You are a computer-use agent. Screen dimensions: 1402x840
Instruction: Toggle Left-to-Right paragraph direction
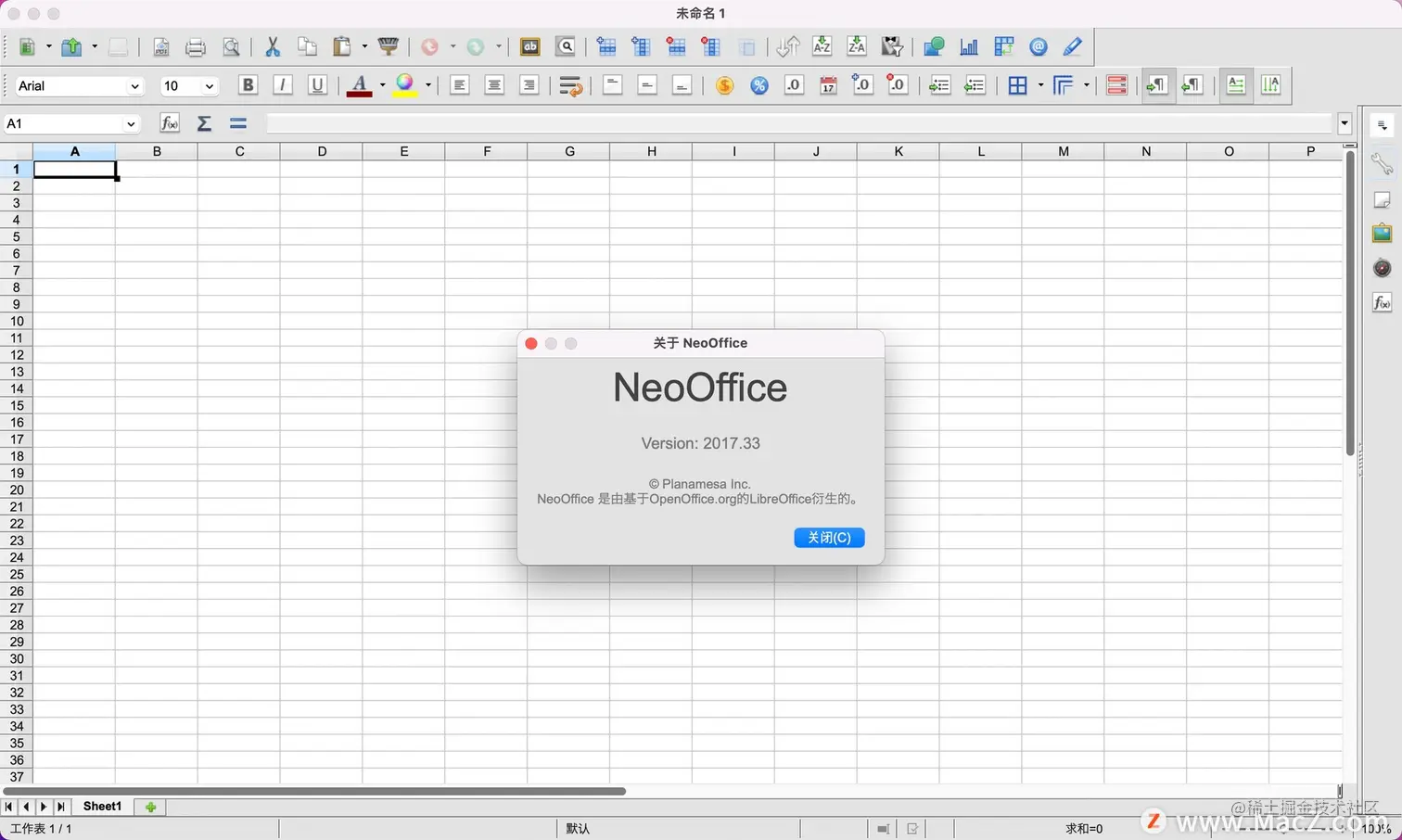(x=1156, y=85)
